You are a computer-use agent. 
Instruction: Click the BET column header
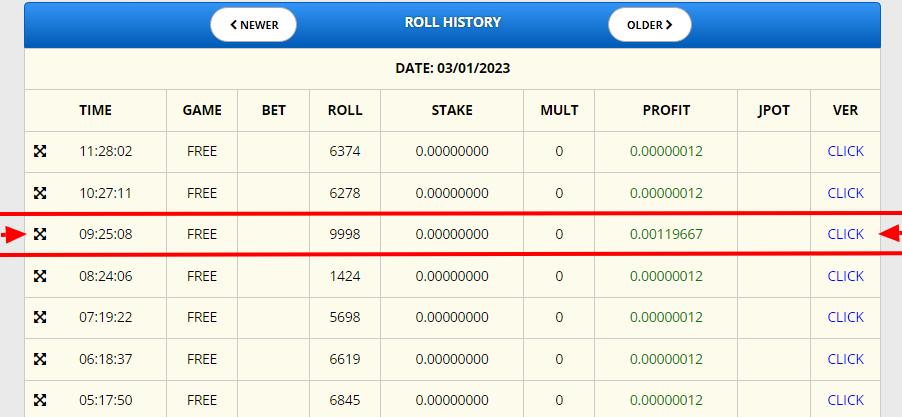click(x=273, y=110)
